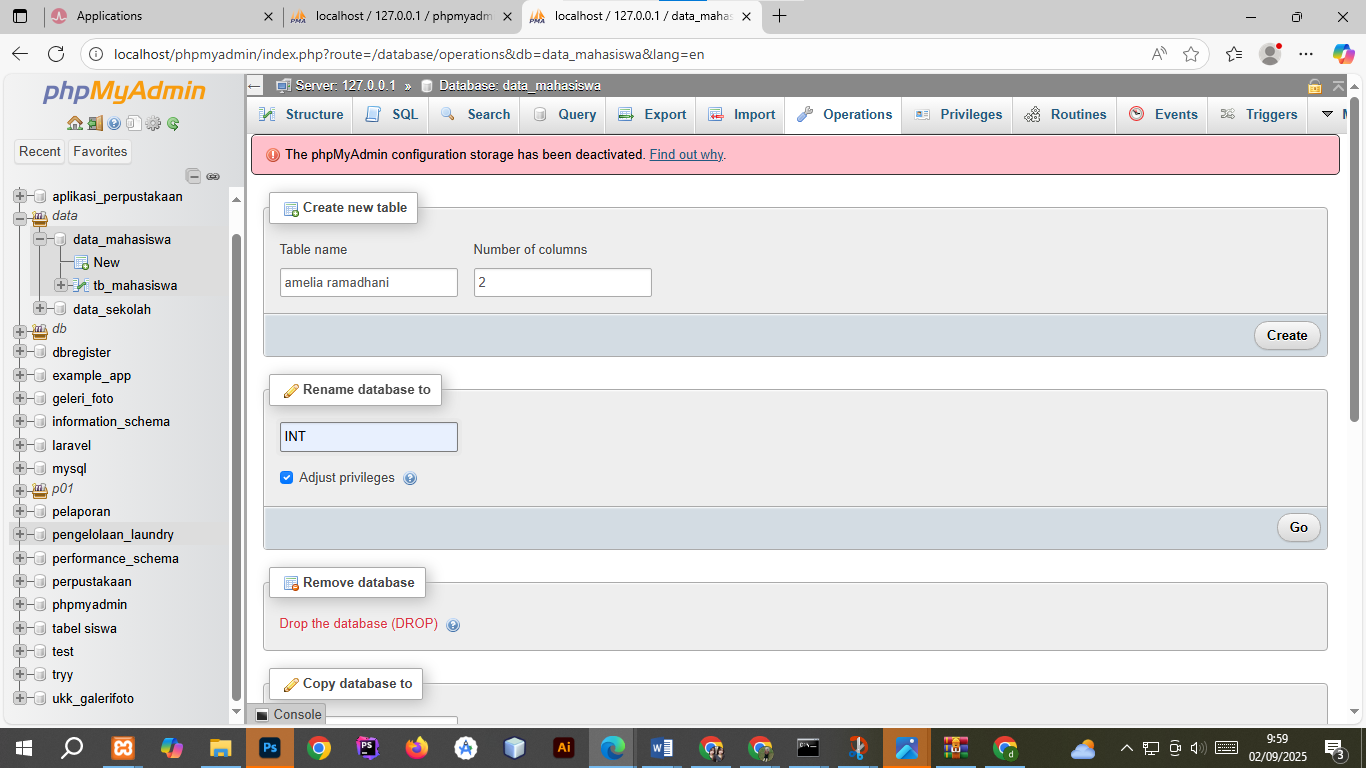Image resolution: width=1366 pixels, height=768 pixels.
Task: Open File Explorer from the taskbar
Action: 221,748
